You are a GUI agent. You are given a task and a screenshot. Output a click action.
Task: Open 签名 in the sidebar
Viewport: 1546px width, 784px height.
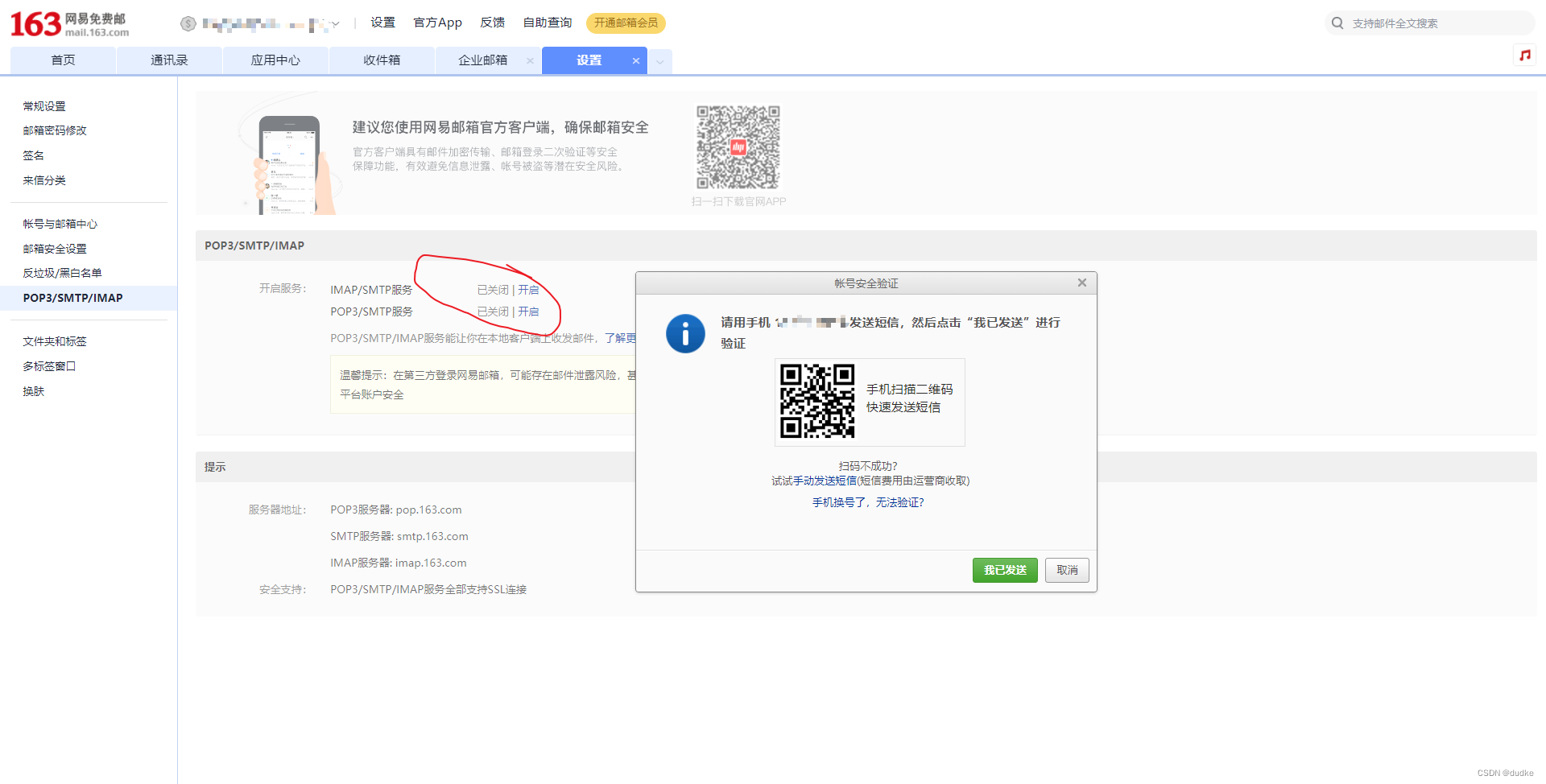point(33,155)
